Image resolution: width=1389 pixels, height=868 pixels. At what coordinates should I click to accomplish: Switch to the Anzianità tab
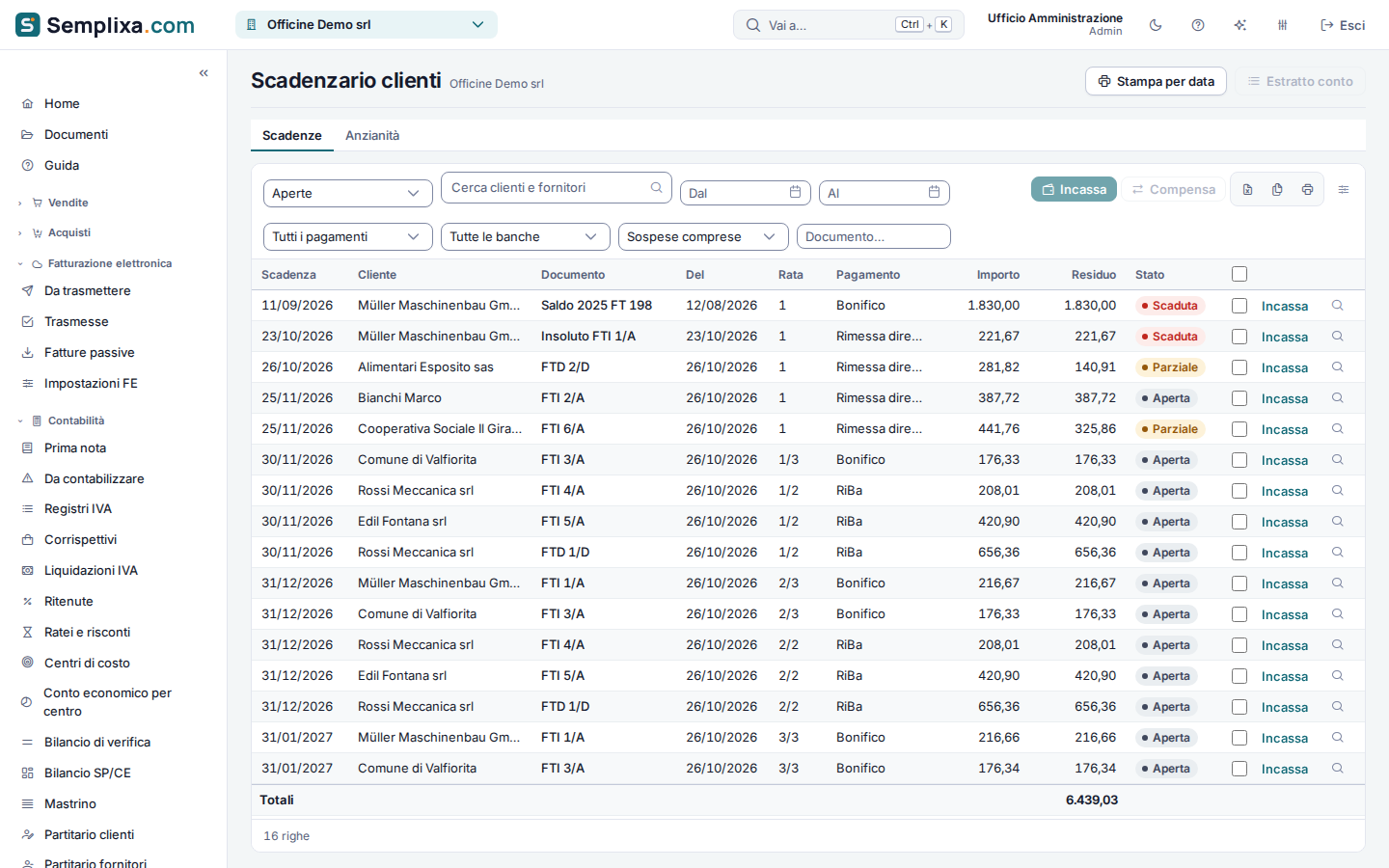coord(372,136)
